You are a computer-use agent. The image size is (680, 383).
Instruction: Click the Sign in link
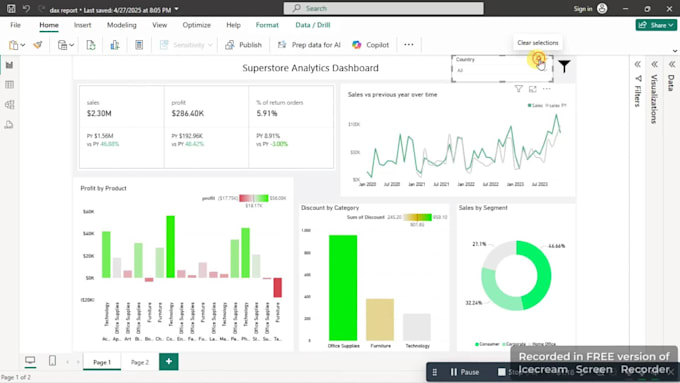[582, 9]
